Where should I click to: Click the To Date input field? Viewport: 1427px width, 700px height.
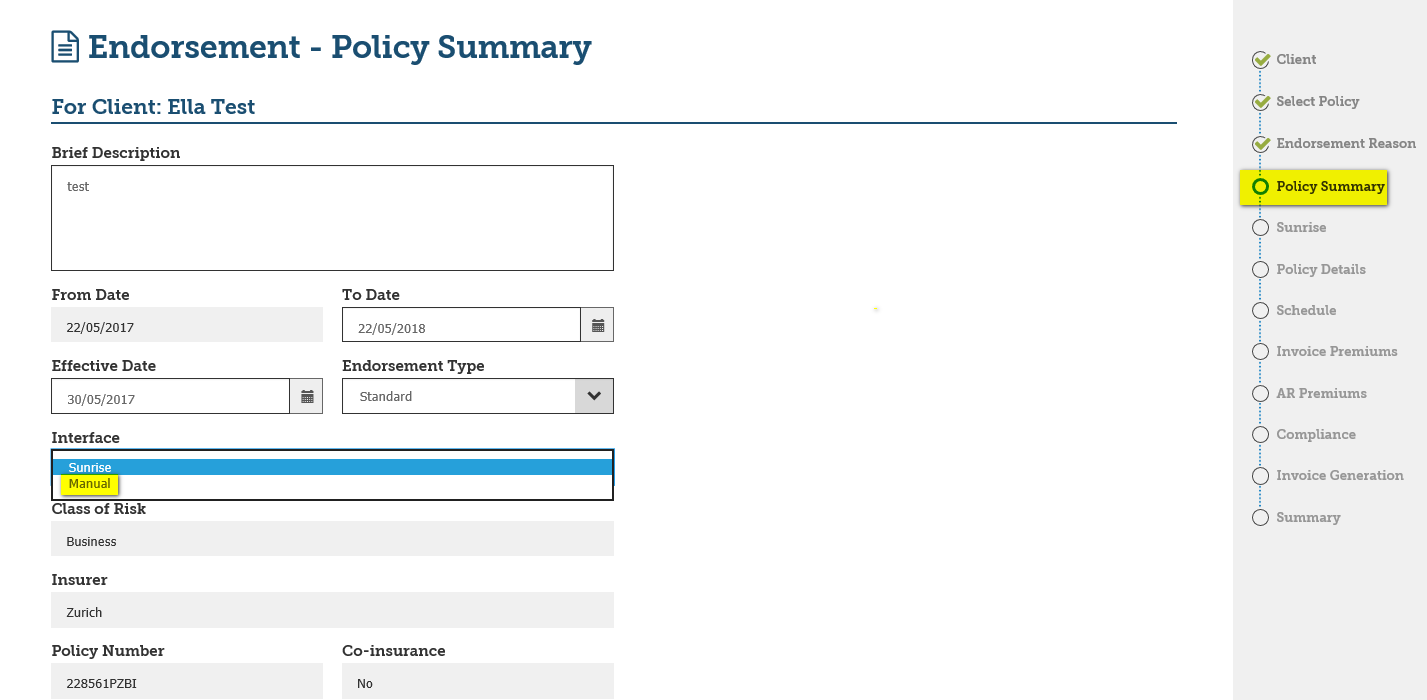coord(461,325)
